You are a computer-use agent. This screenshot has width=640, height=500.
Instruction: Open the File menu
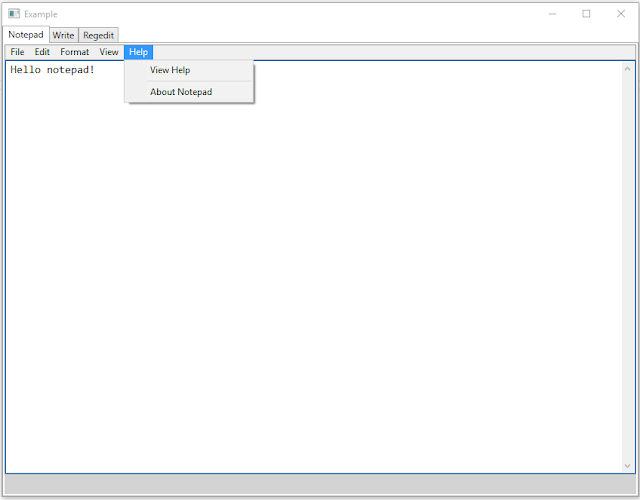click(x=17, y=52)
